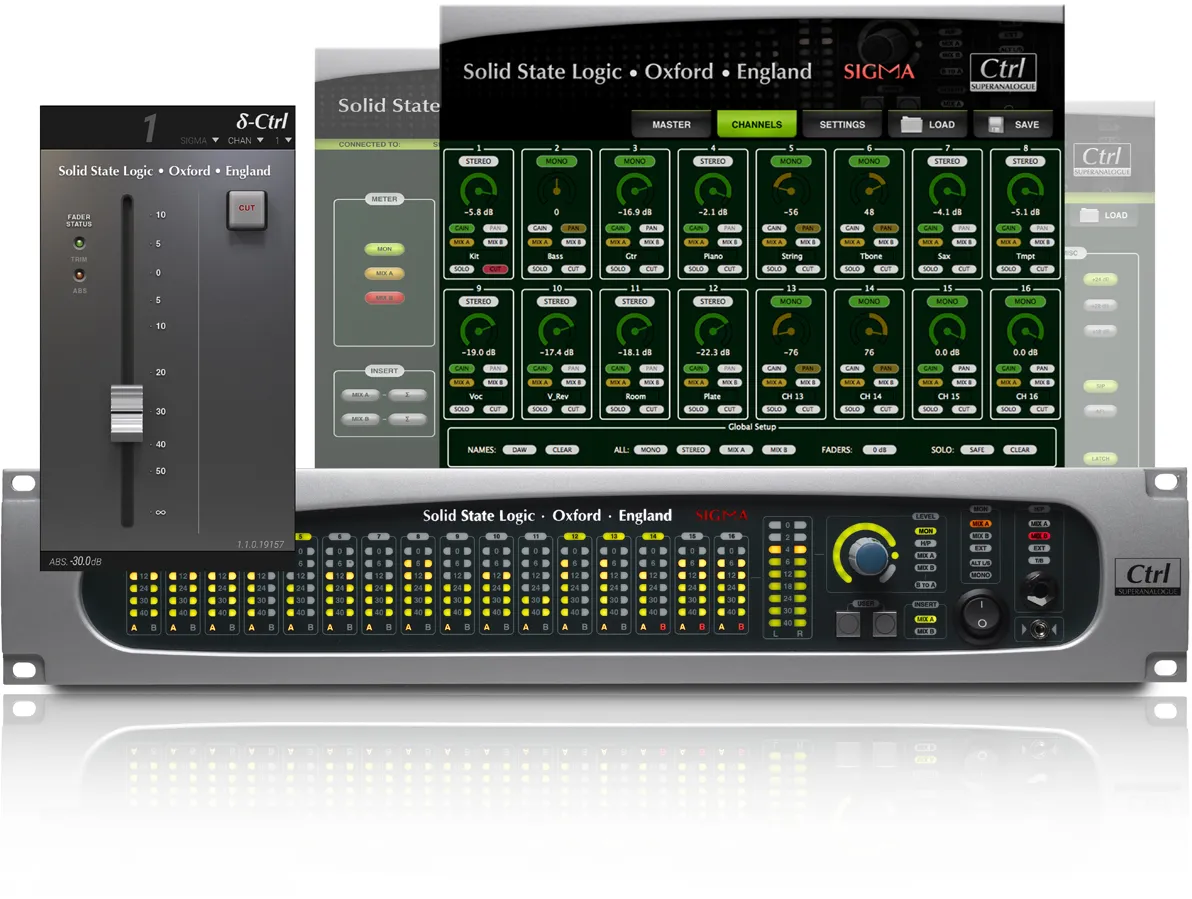Toggle MIX B on the Tmpt channel
The height and width of the screenshot is (899, 1192).
(1042, 242)
